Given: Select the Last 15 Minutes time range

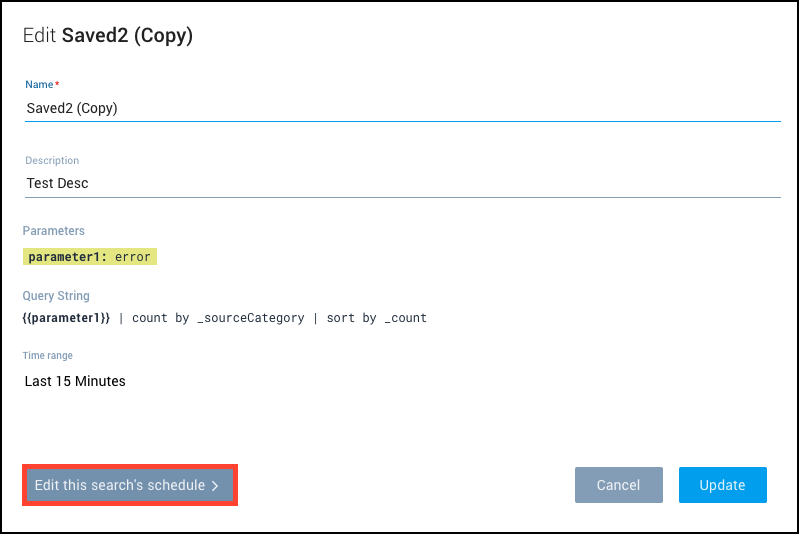Looking at the screenshot, I should coord(75,381).
